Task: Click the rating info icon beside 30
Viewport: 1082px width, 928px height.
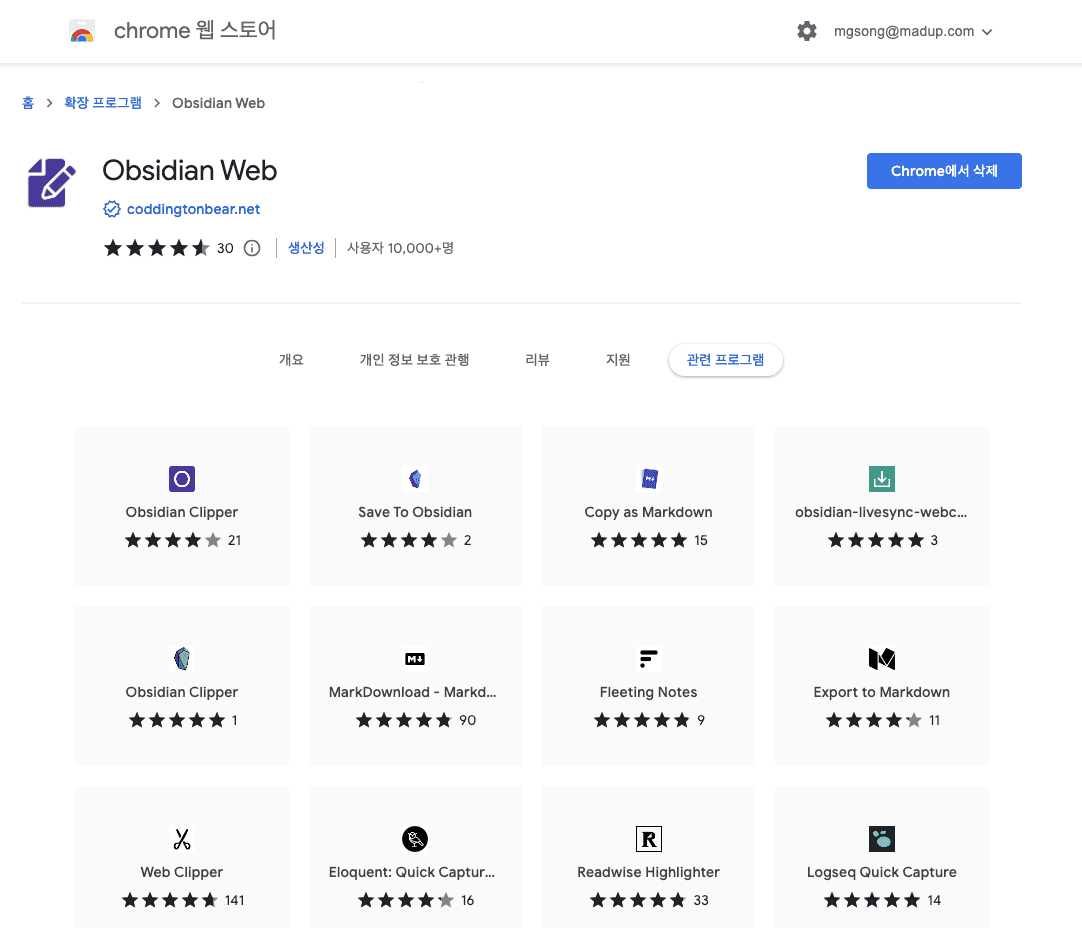Action: click(253, 248)
